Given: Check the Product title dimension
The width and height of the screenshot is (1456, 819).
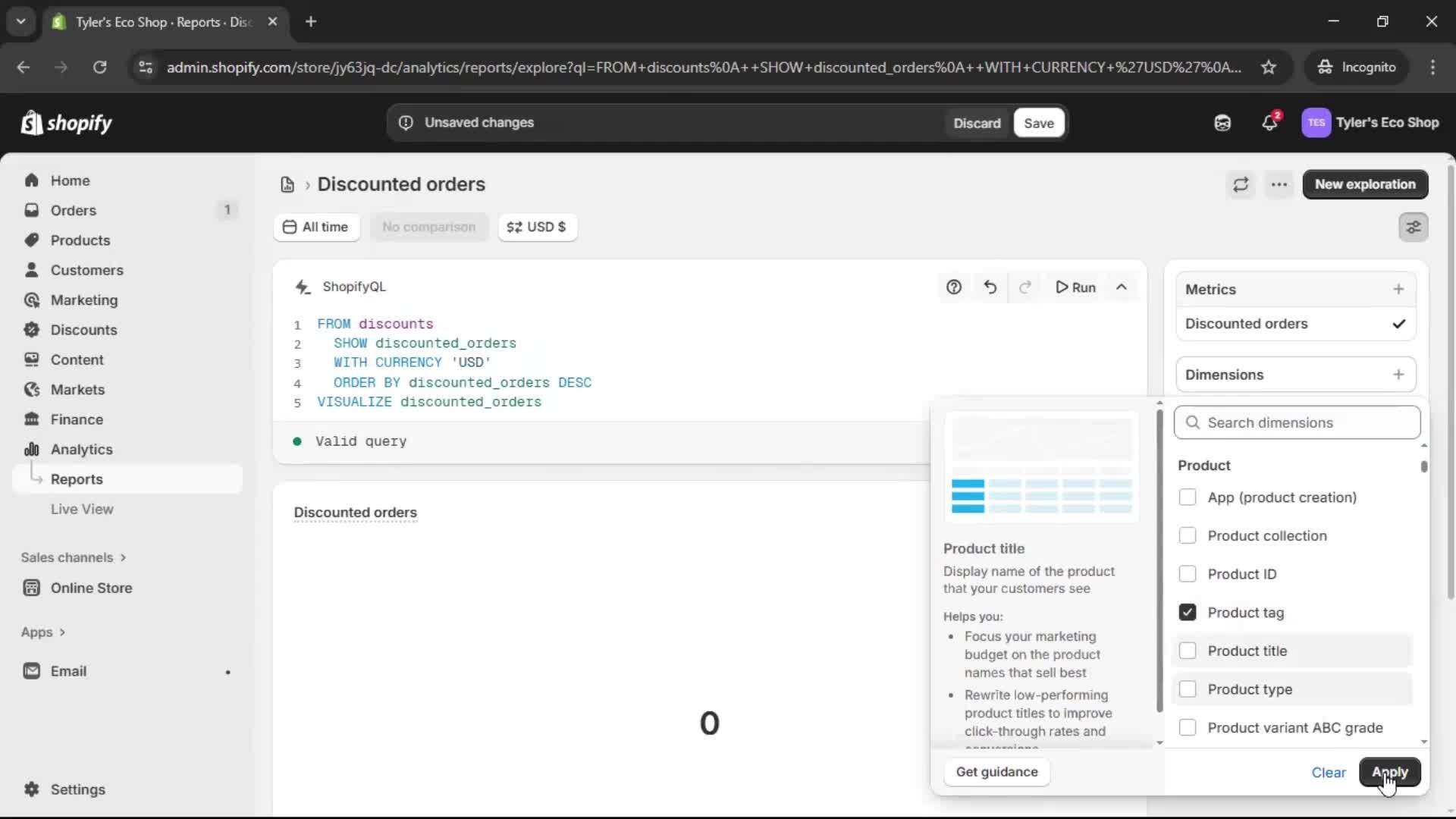Looking at the screenshot, I should (x=1188, y=651).
